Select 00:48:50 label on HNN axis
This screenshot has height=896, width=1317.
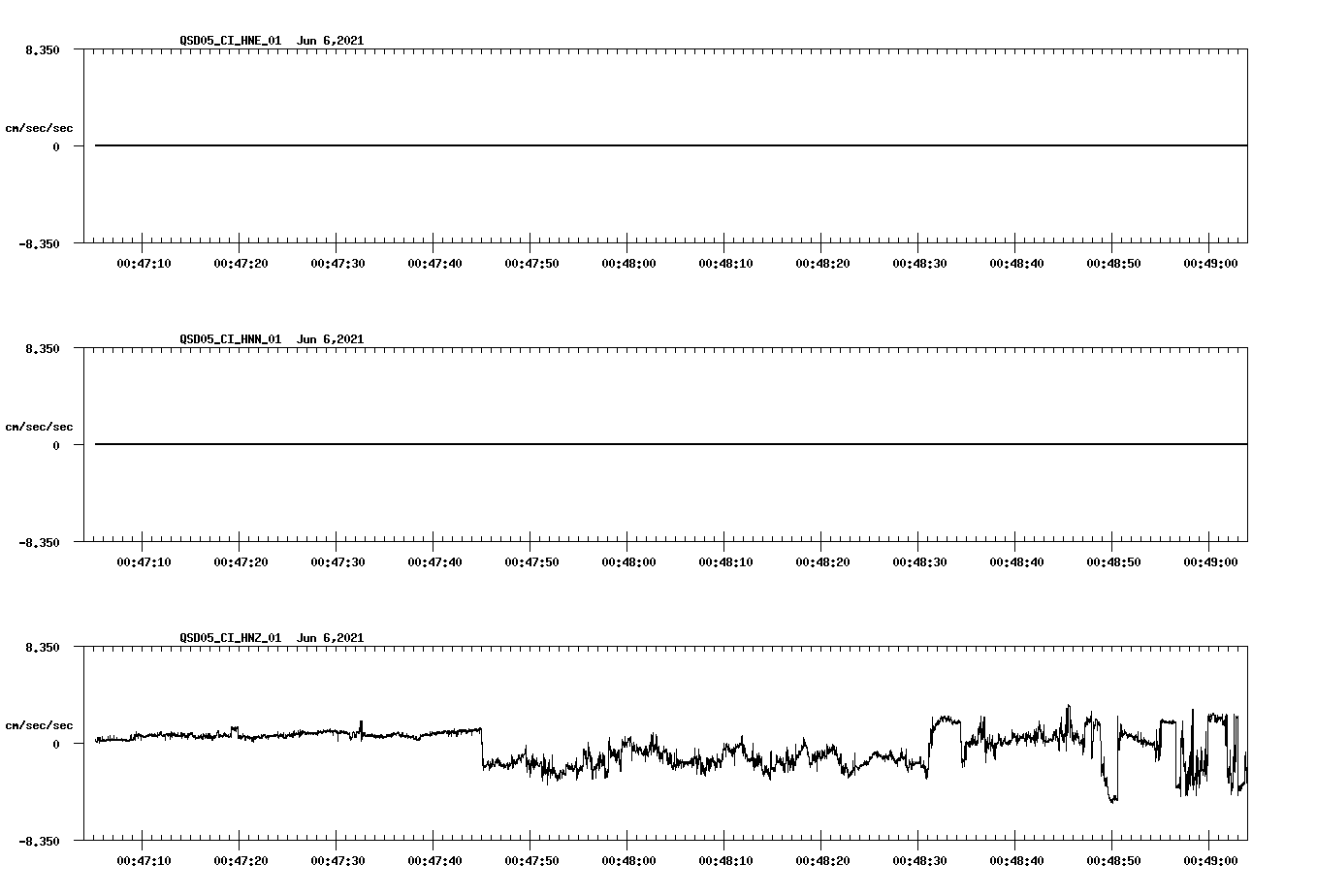coord(1113,562)
